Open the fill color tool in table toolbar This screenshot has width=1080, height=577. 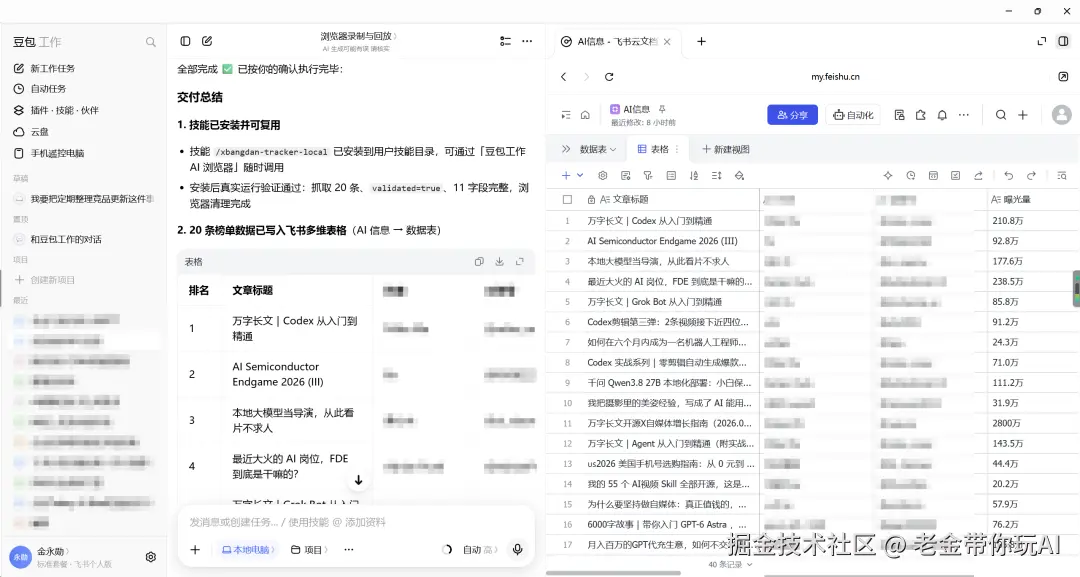(739, 176)
